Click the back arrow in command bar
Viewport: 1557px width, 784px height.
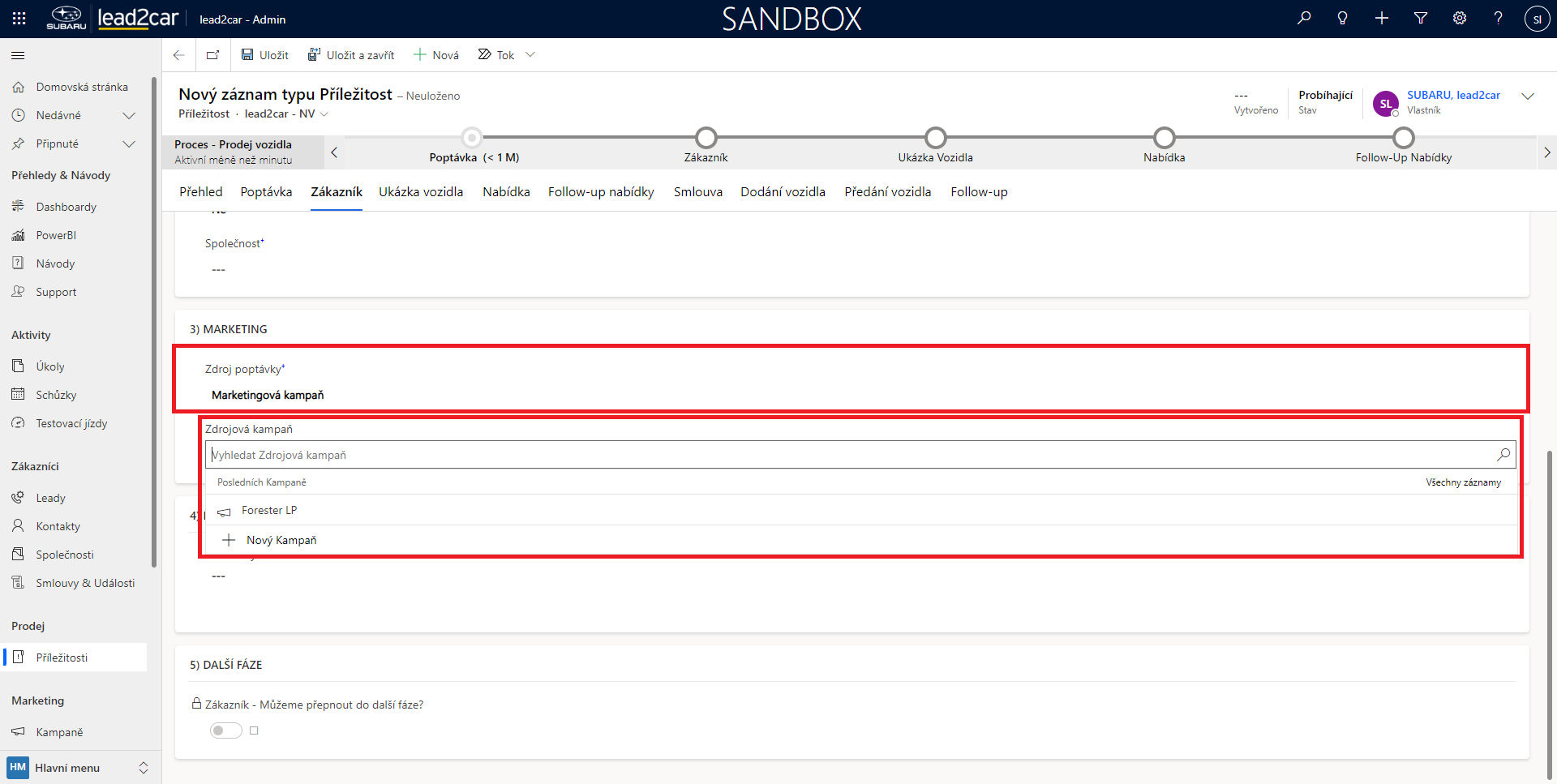click(x=179, y=55)
